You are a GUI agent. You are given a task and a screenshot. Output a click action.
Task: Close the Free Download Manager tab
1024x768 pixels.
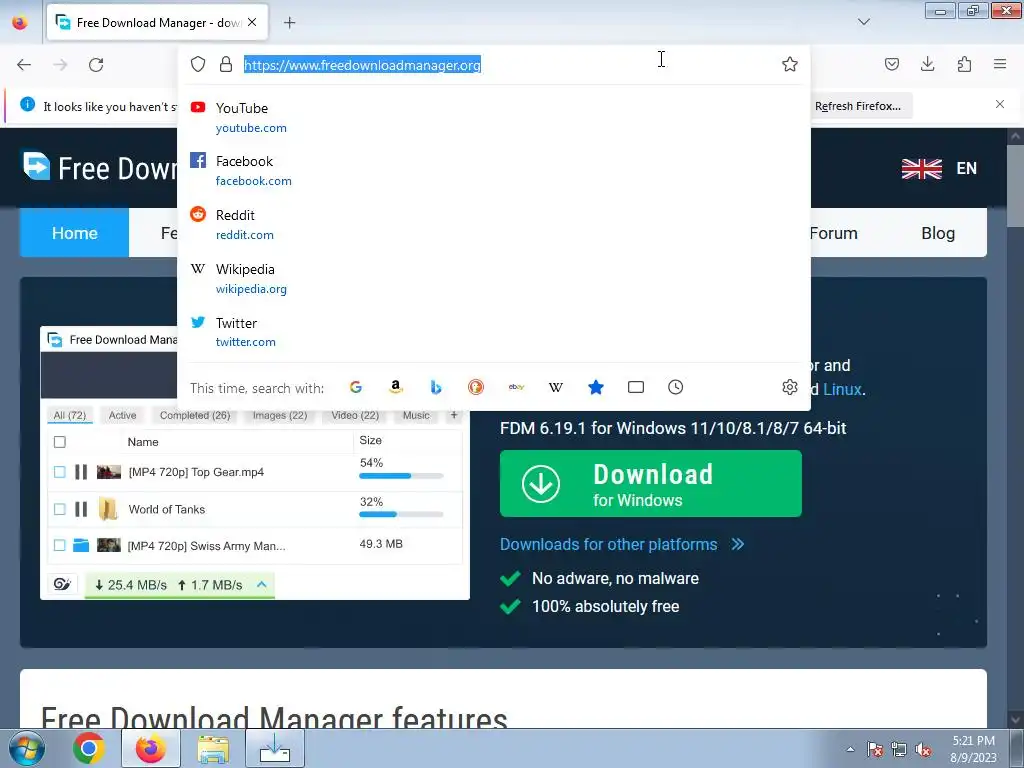click(252, 22)
